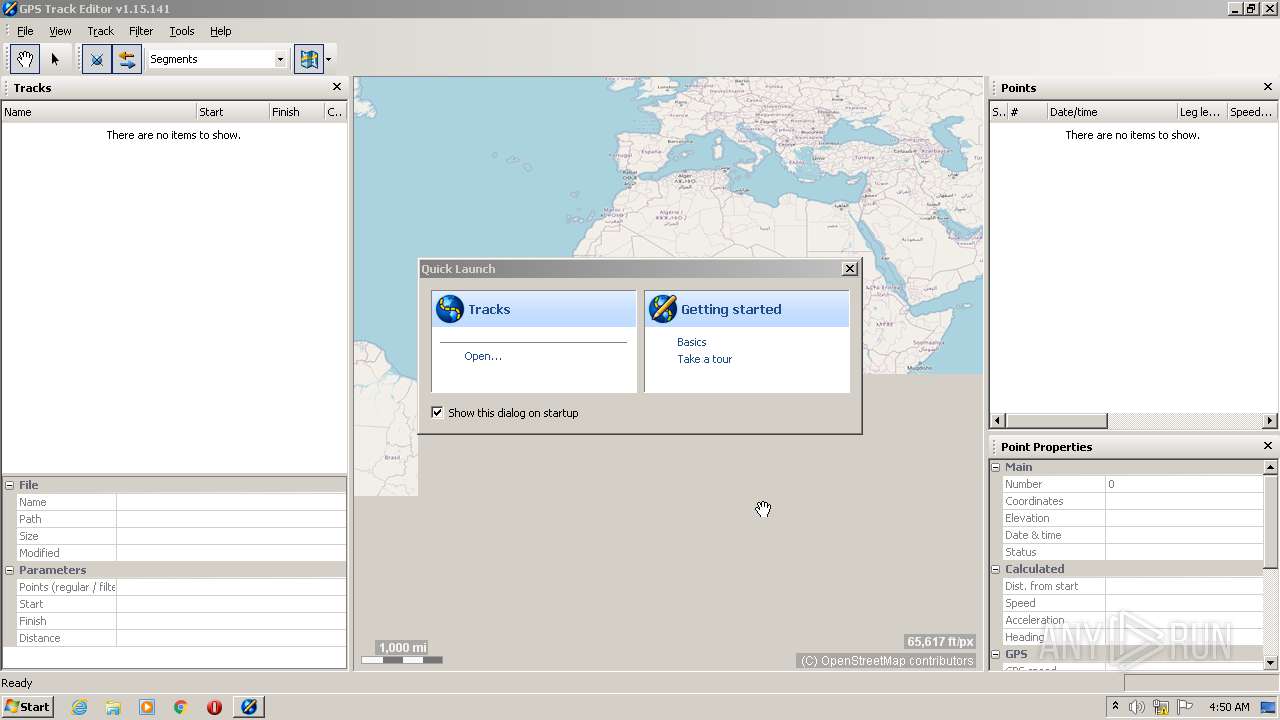Collapse the GPS group in Point Properties
This screenshot has height=720, width=1280.
click(x=996, y=654)
